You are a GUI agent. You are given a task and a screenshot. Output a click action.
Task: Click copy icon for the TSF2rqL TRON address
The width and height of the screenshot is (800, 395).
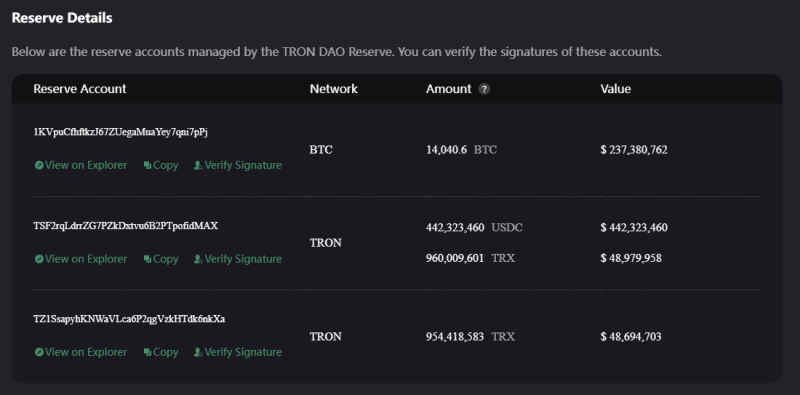147,259
